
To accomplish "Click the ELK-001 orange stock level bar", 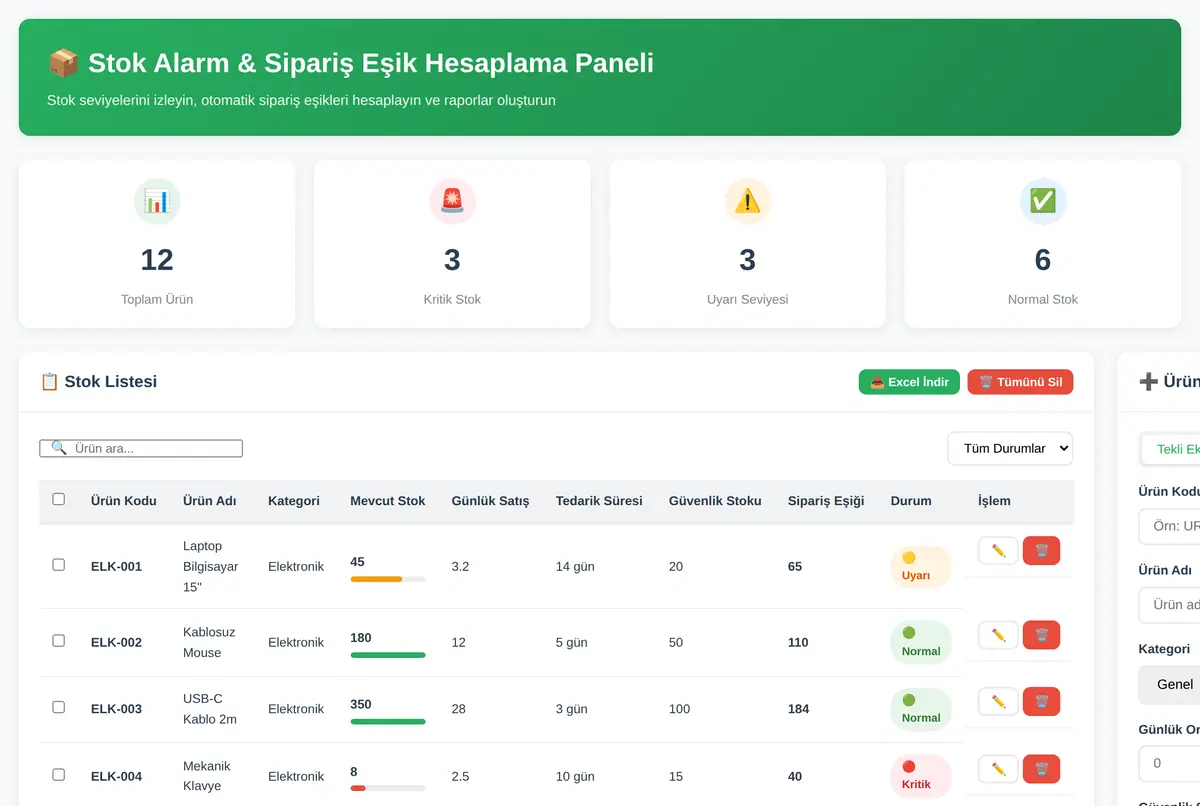I will point(388,579).
